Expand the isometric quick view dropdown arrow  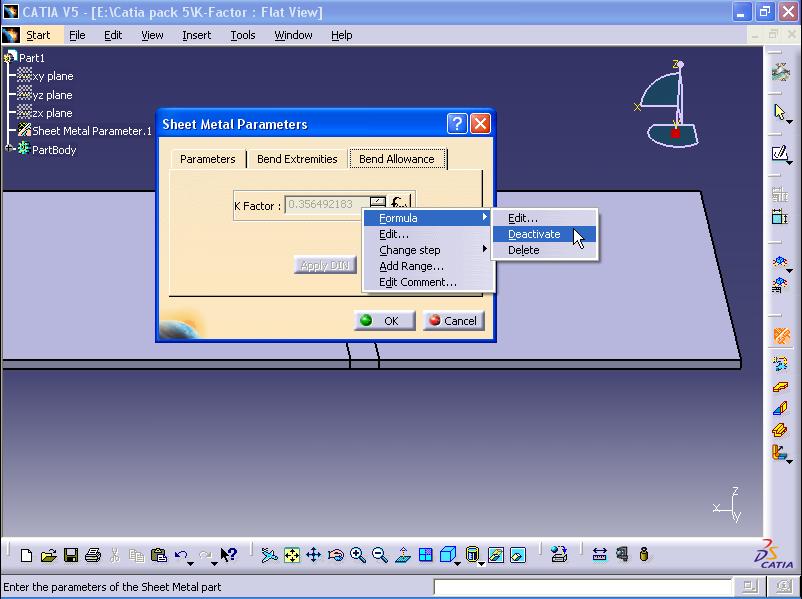[x=457, y=563]
